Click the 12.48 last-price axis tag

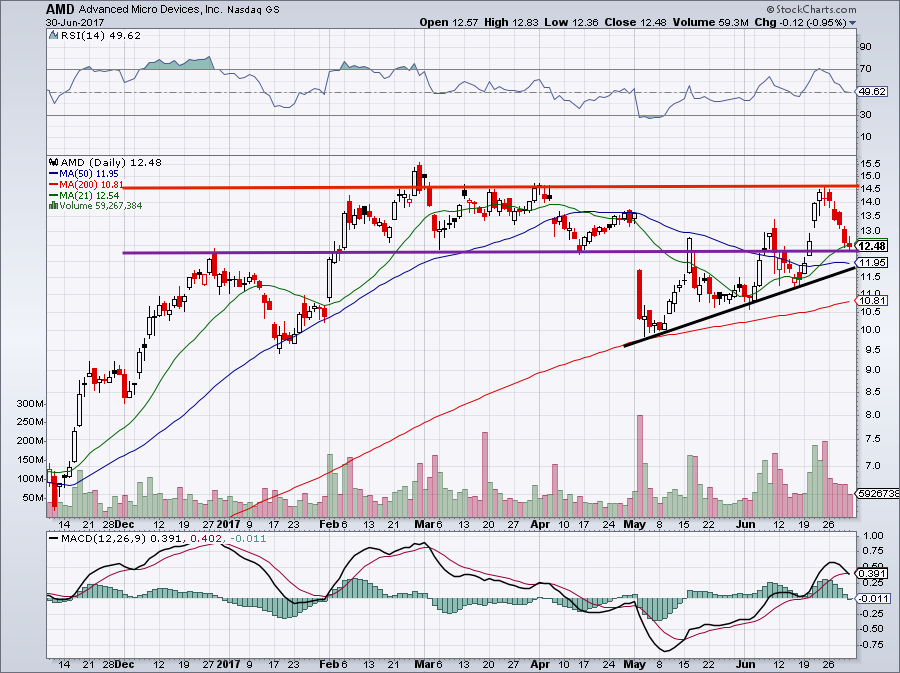point(873,246)
